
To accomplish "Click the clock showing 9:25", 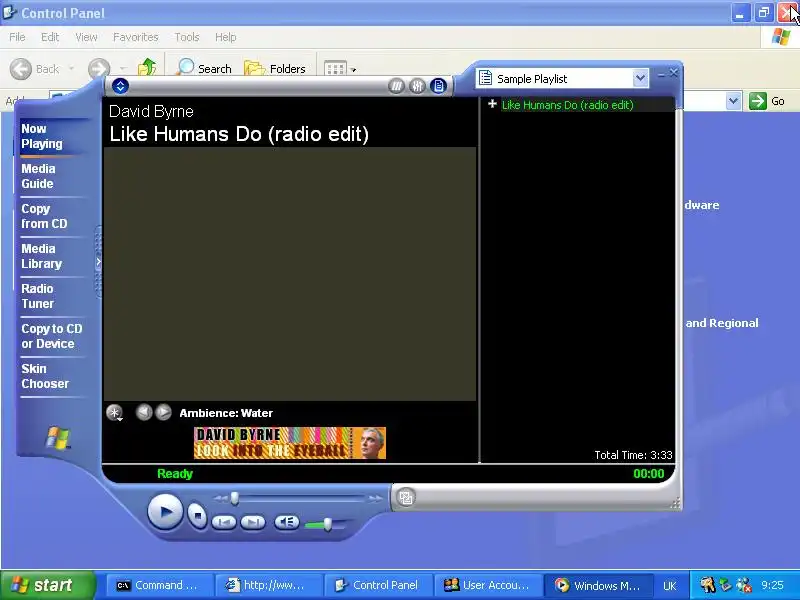I will coord(772,585).
